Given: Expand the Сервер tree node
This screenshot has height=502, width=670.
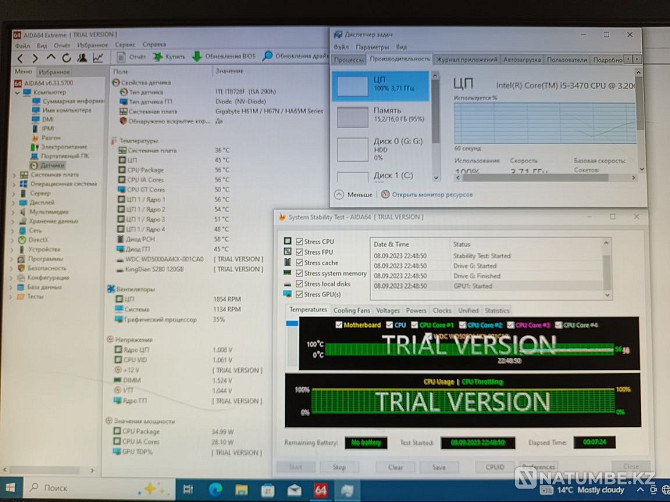Looking at the screenshot, I should point(14,194).
